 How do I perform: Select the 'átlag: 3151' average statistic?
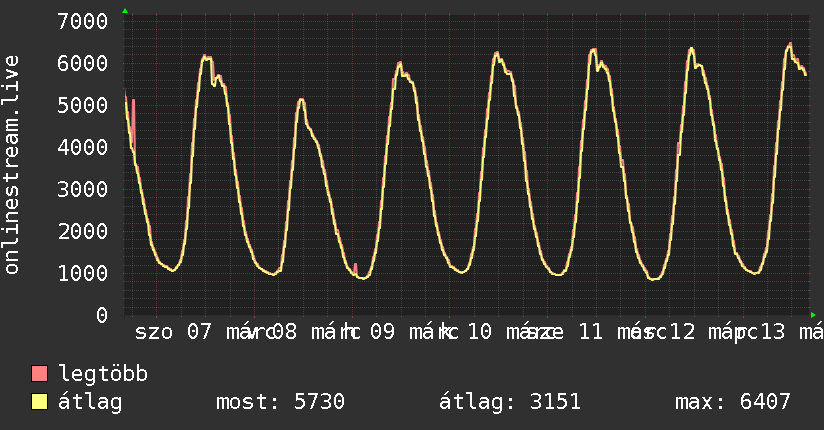pos(510,403)
